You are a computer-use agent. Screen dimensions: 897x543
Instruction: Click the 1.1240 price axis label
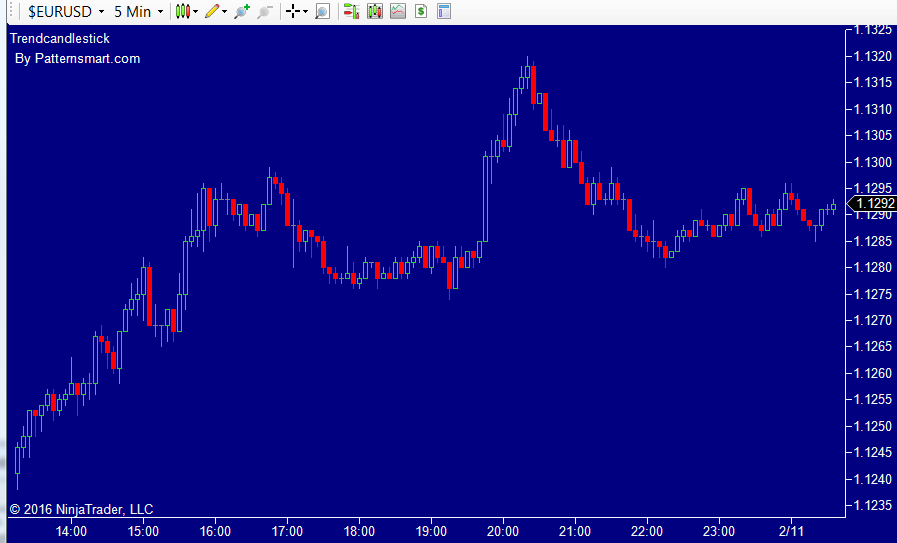872,479
